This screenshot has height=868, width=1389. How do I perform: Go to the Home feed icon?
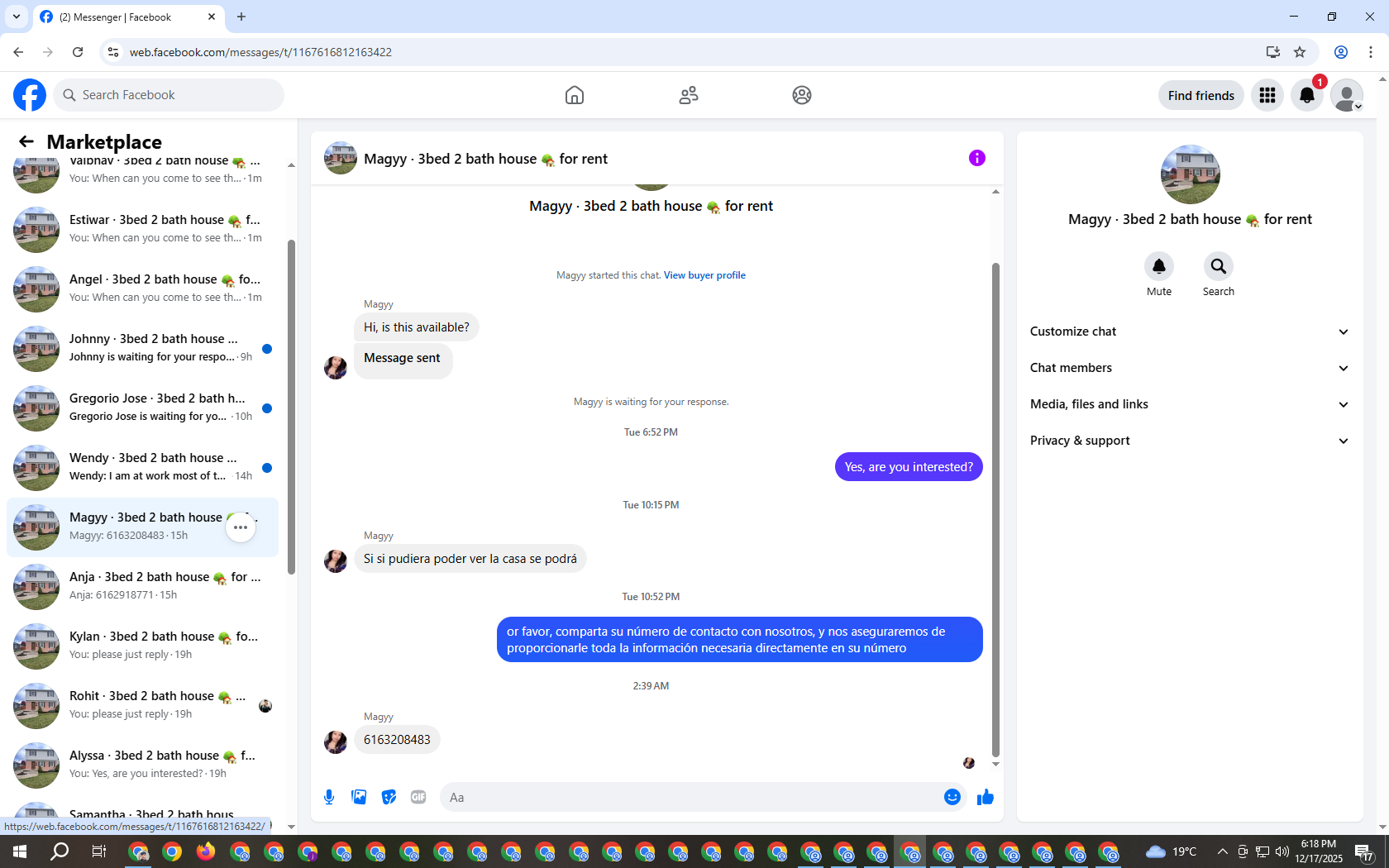575,95
